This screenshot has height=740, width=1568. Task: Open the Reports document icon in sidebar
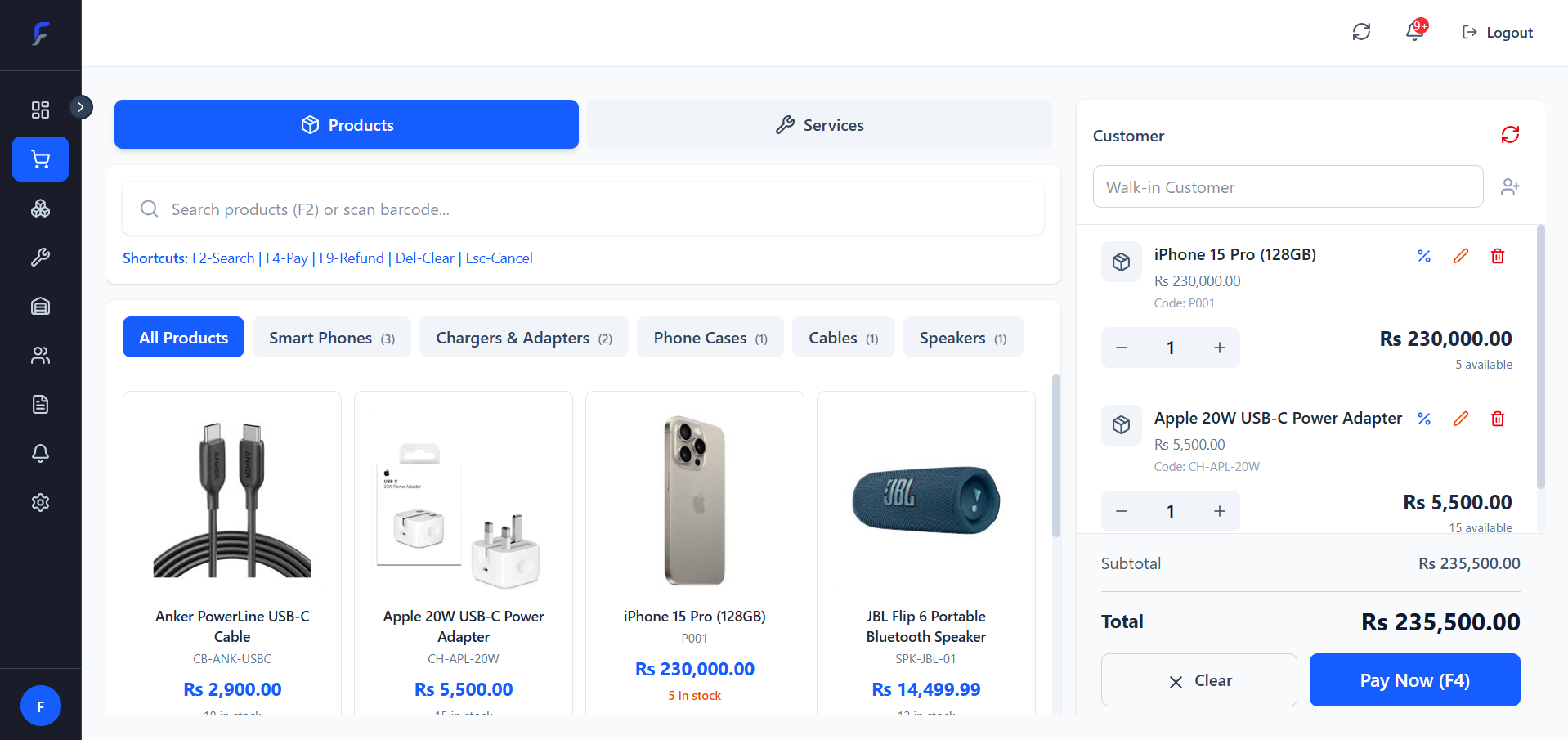[x=40, y=404]
